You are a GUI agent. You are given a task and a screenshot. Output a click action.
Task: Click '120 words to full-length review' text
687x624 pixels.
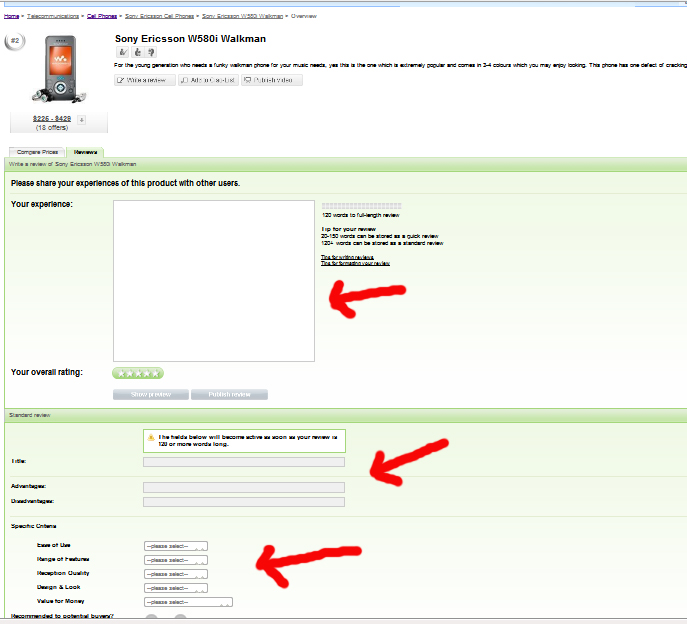pos(361,215)
